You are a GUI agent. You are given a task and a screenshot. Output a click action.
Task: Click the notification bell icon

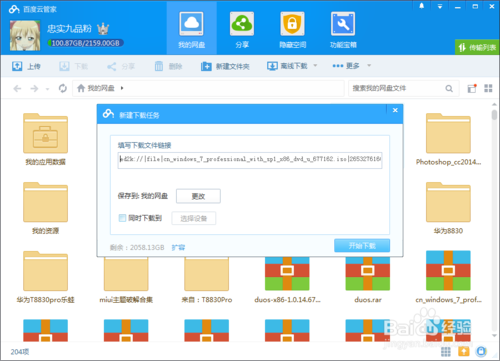point(421,6)
